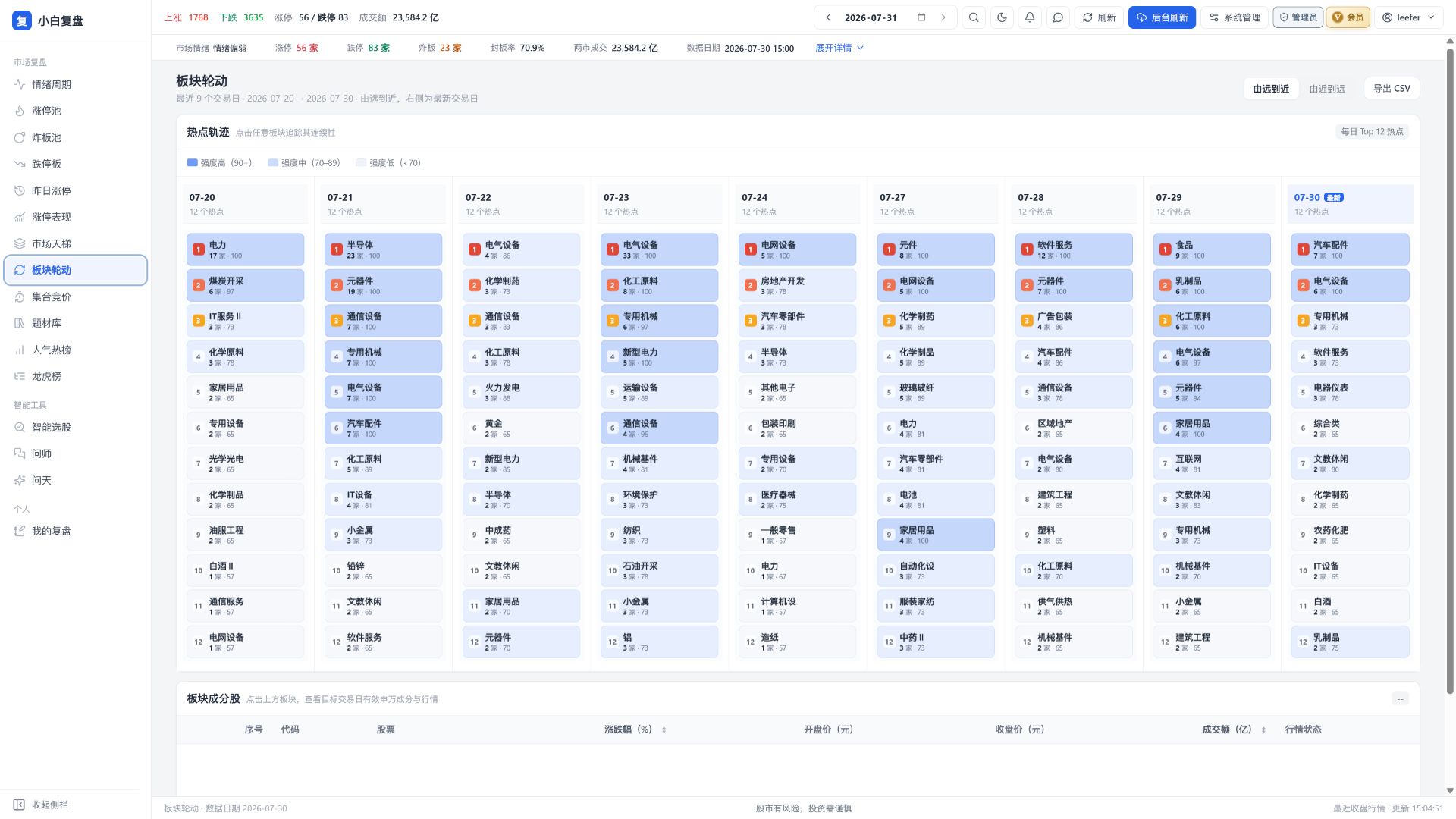
Task: Expand 展开详情 market details
Action: (x=839, y=48)
